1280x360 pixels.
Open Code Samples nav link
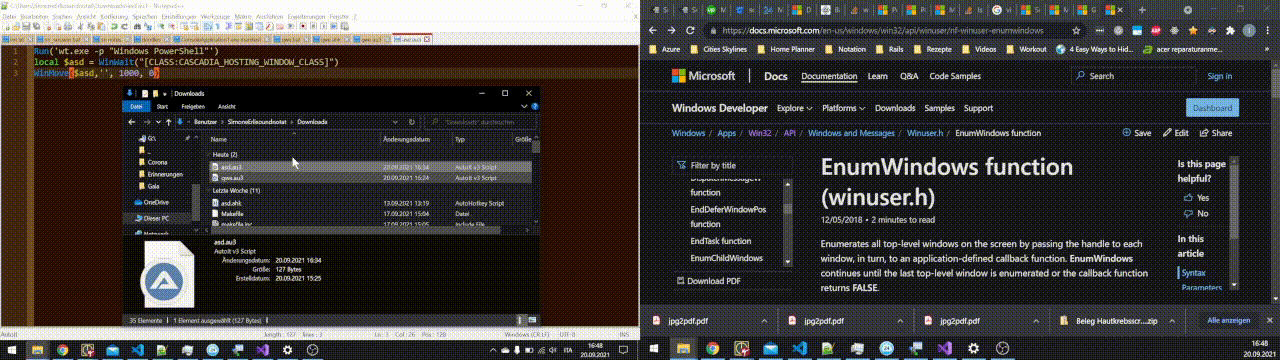(955, 76)
